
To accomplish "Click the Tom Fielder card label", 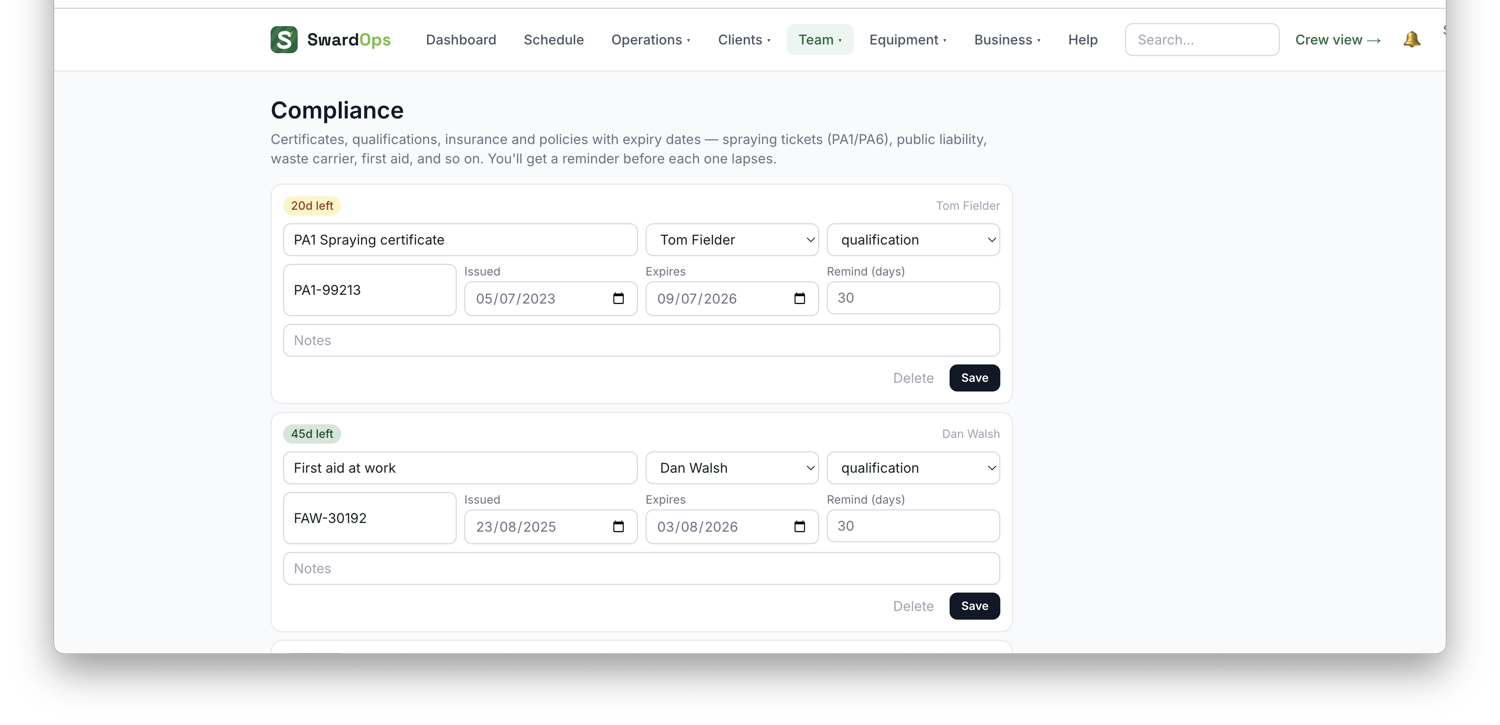I will click(x=967, y=206).
